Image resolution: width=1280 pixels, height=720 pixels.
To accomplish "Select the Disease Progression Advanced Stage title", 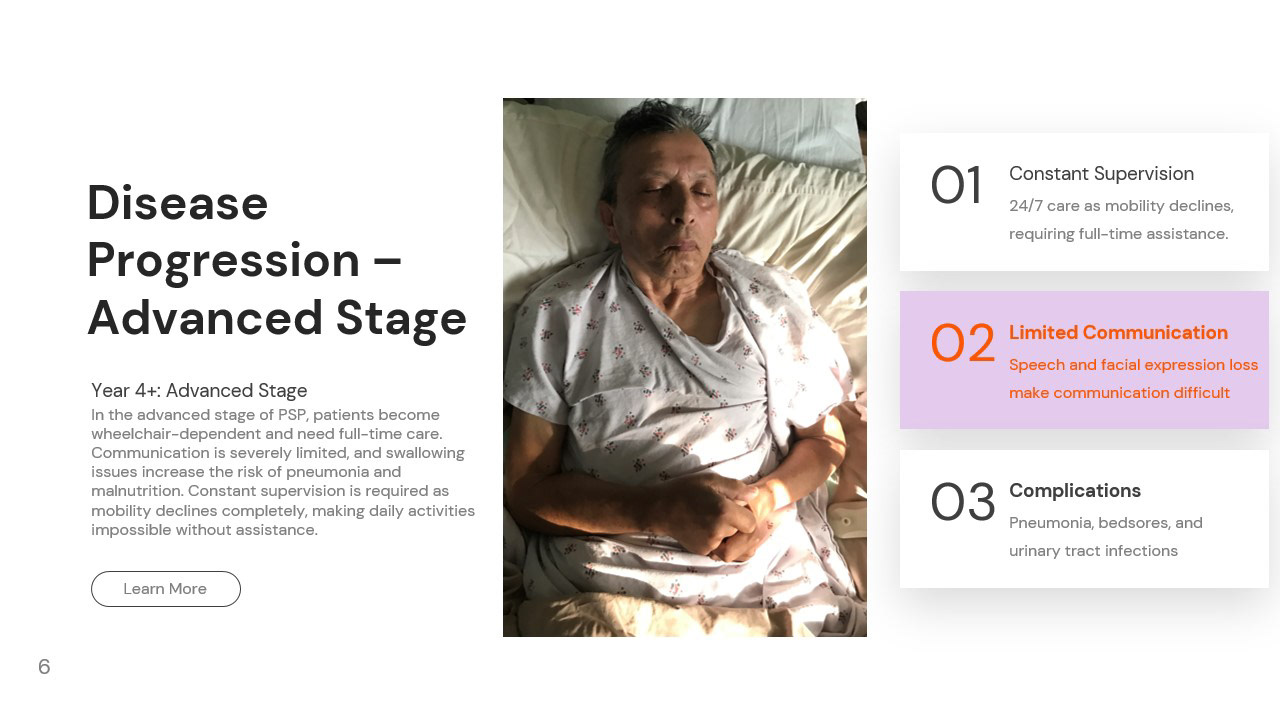I will tap(277, 261).
